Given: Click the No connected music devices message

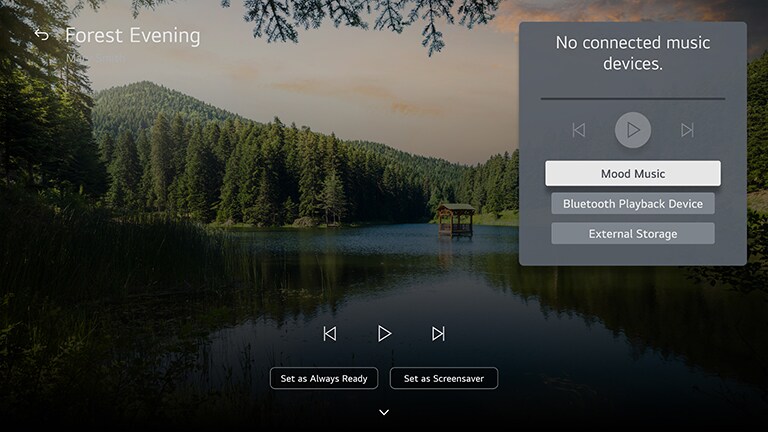Looking at the screenshot, I should (x=632, y=54).
